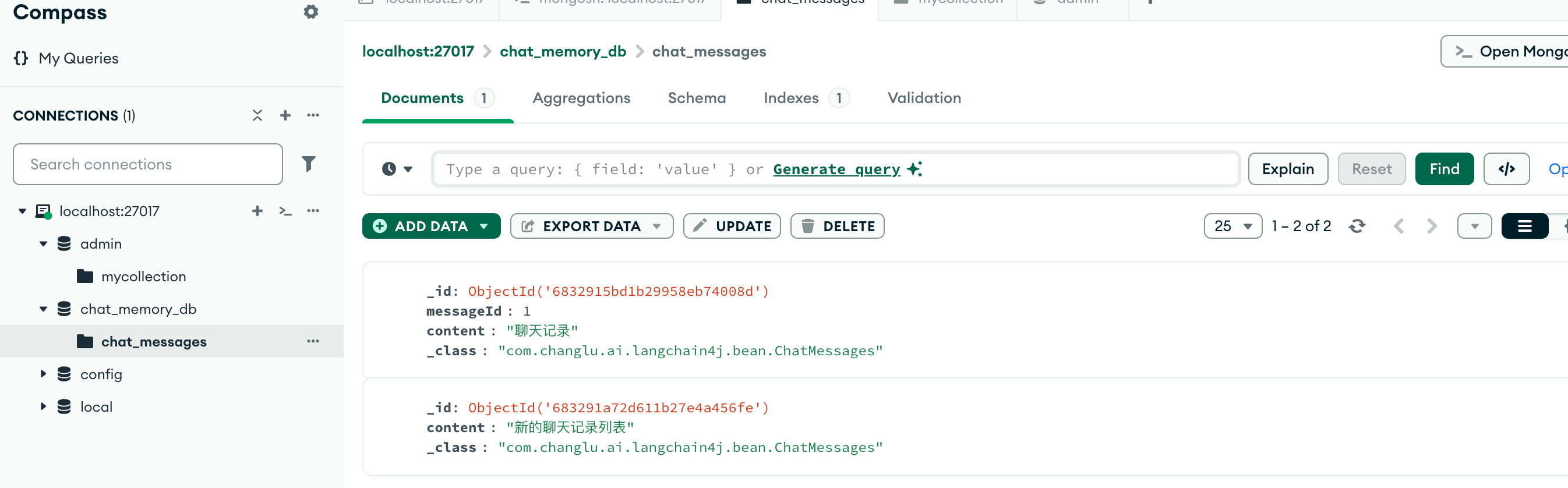Collapse the chat_memory_db database node
The width and height of the screenshot is (1568, 488).
43,309
